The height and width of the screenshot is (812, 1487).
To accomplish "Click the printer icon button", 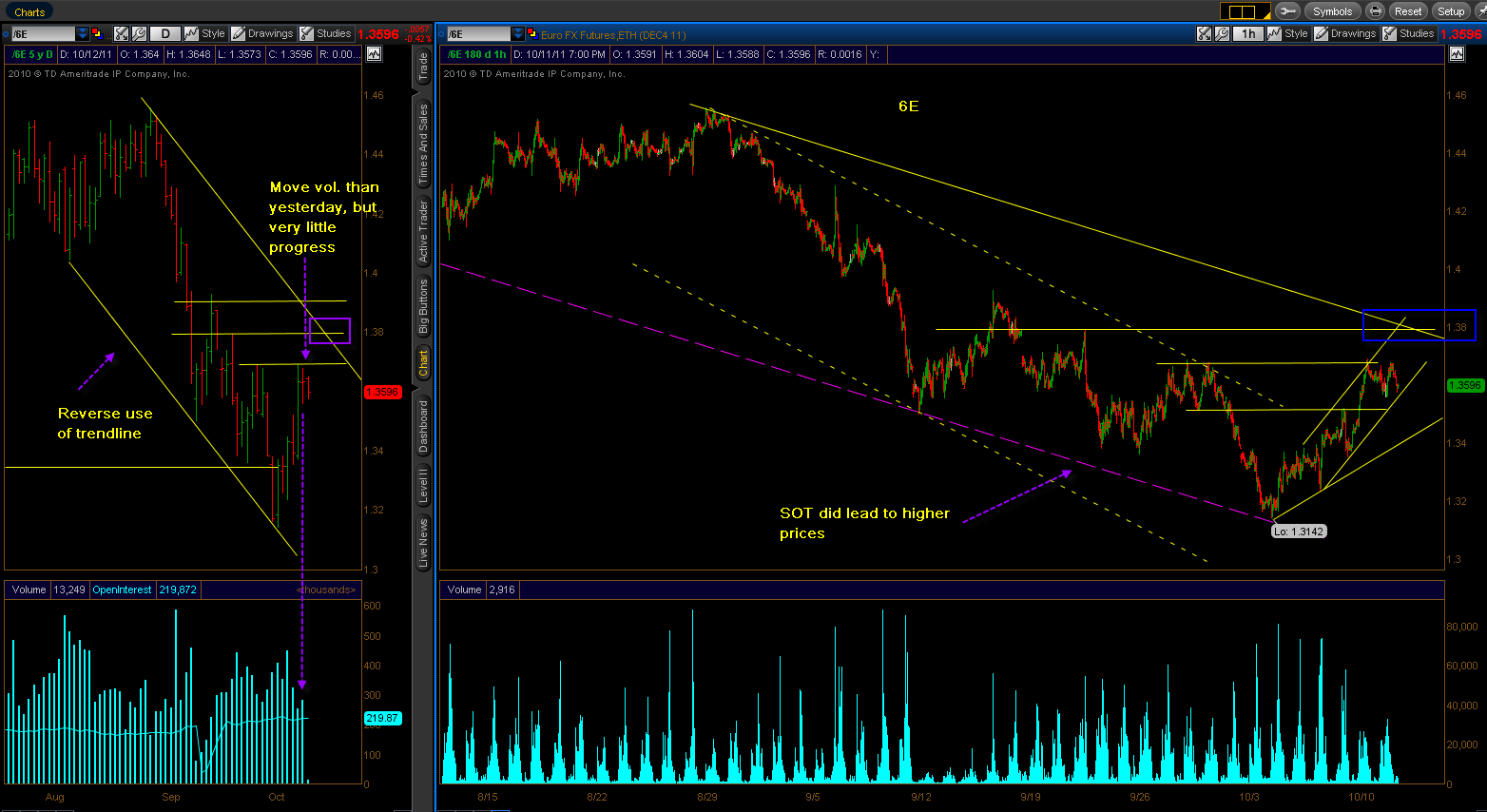I will pos(1375,11).
